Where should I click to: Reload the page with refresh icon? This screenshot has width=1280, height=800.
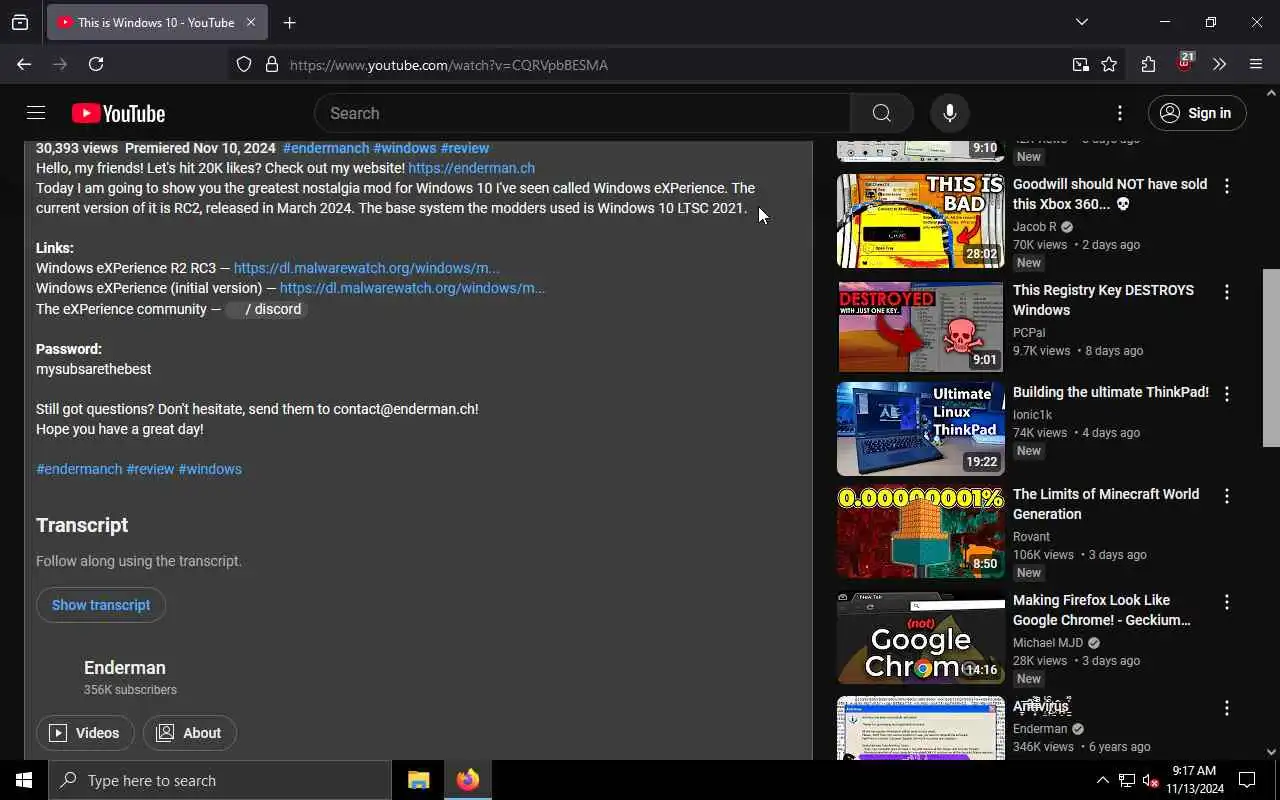click(96, 64)
